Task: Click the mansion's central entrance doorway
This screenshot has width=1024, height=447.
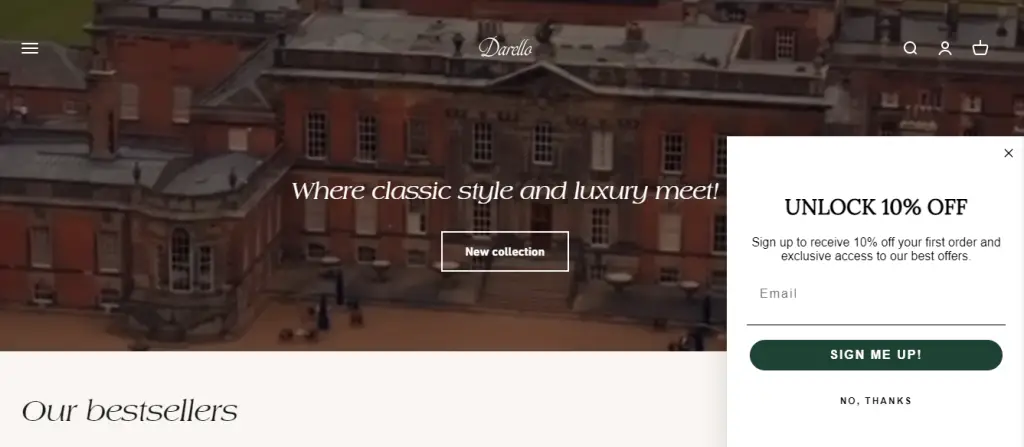Action: (541, 220)
